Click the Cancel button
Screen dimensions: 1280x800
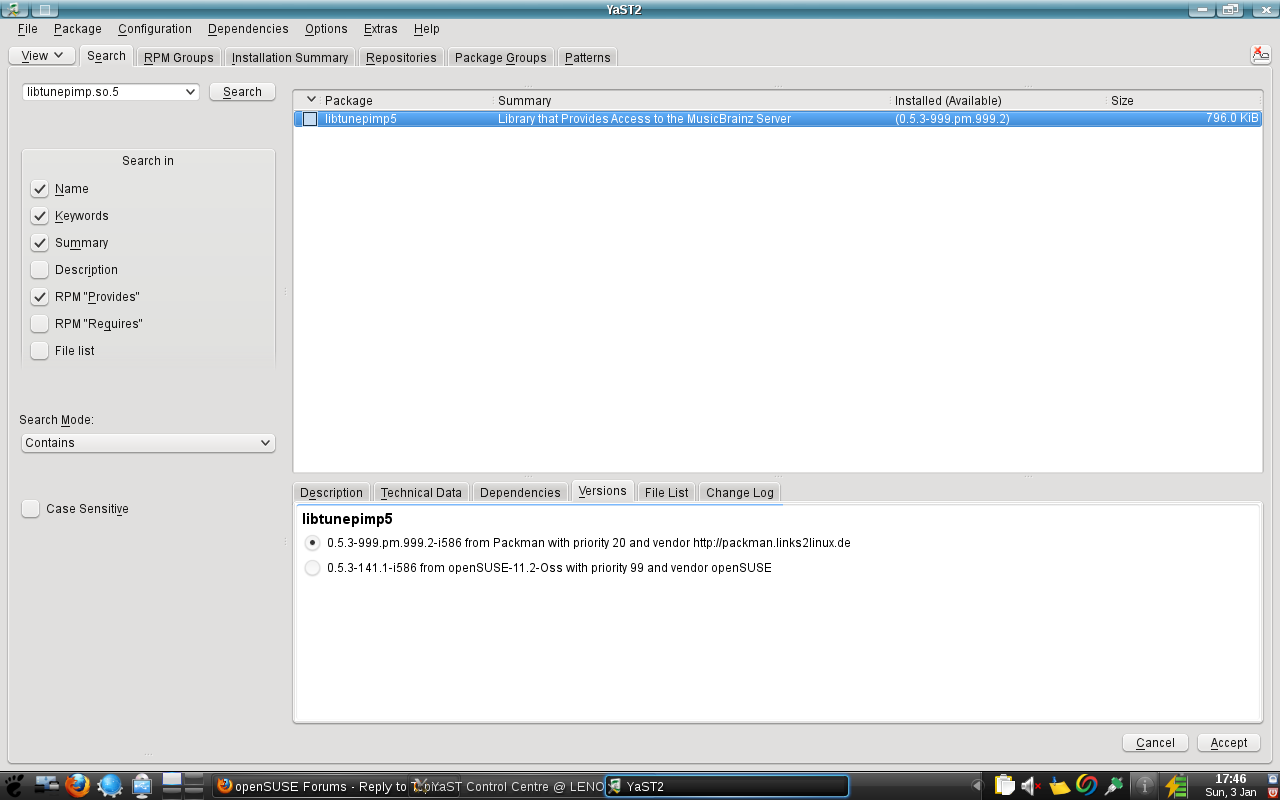[1155, 743]
